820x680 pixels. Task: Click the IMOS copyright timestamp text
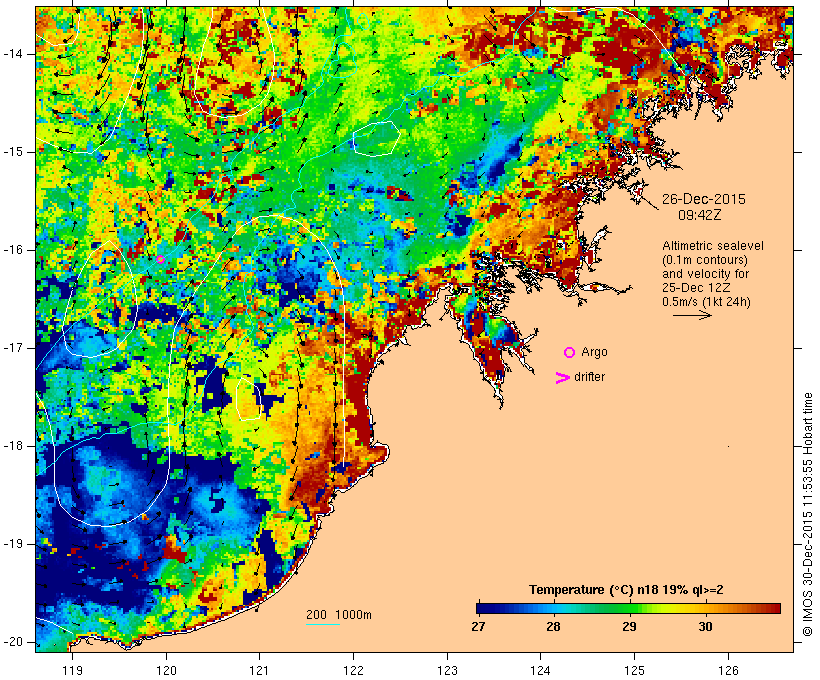pyautogui.click(x=808, y=515)
